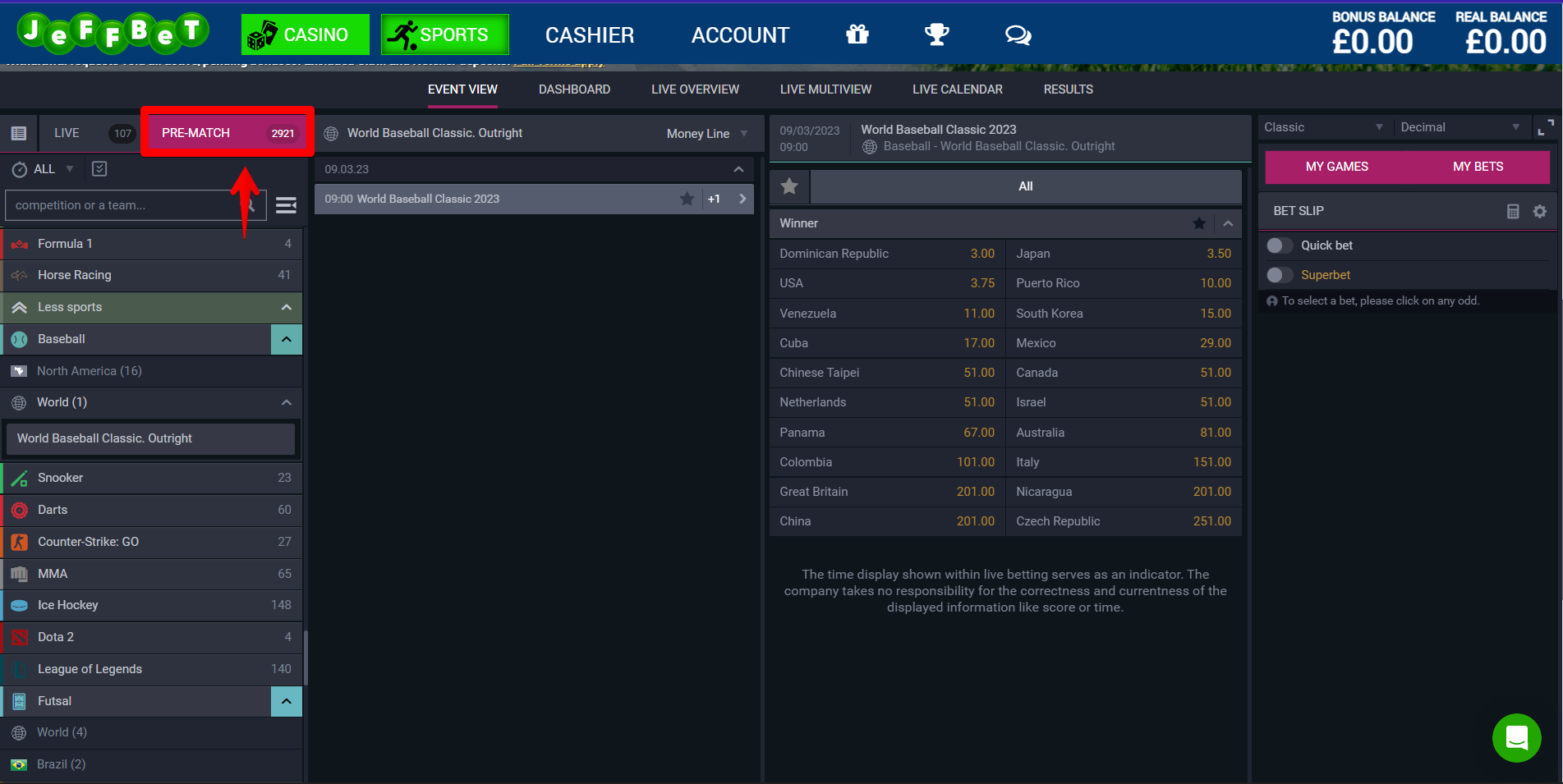Star the Winner market

1199,223
